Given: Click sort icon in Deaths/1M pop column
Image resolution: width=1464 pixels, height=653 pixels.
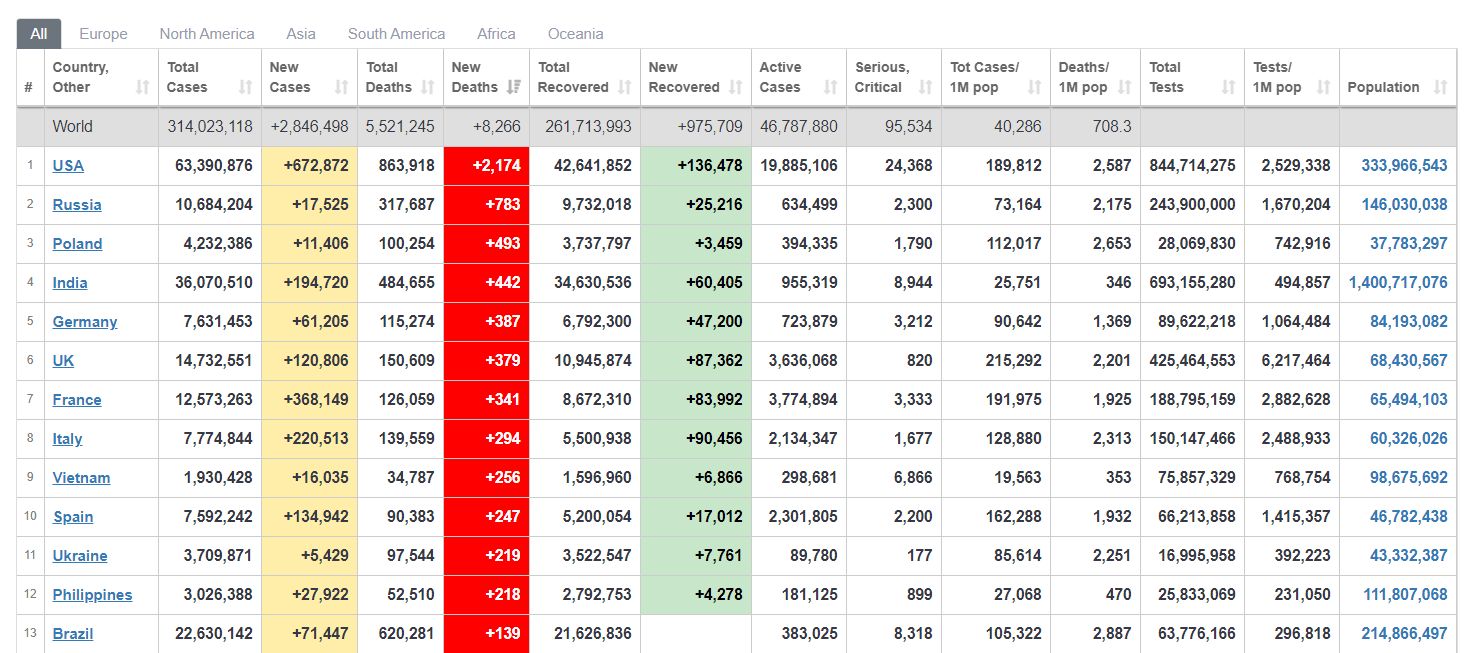Looking at the screenshot, I should pos(1124,88).
